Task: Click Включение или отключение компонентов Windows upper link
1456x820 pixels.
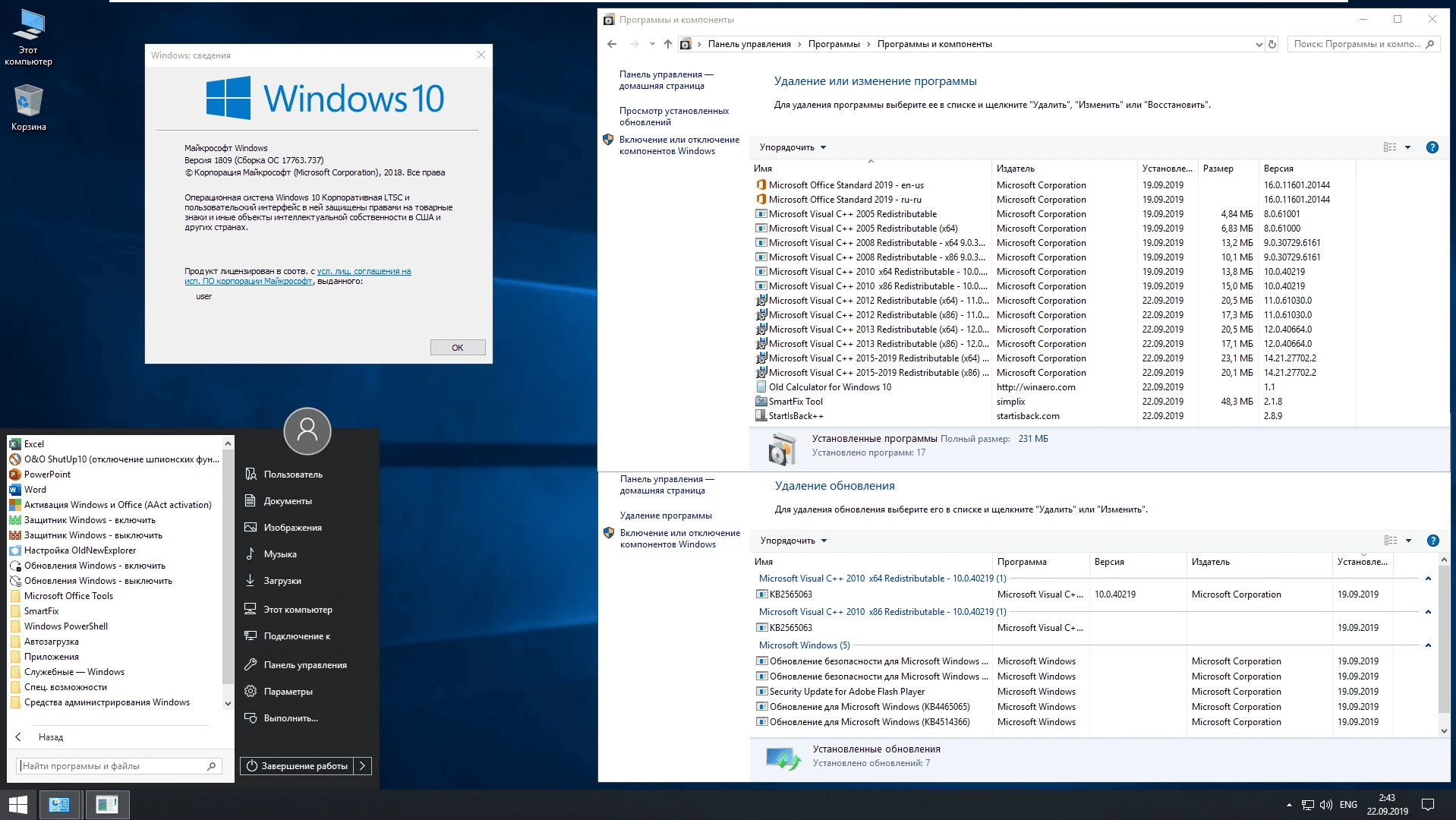Action: [679, 145]
